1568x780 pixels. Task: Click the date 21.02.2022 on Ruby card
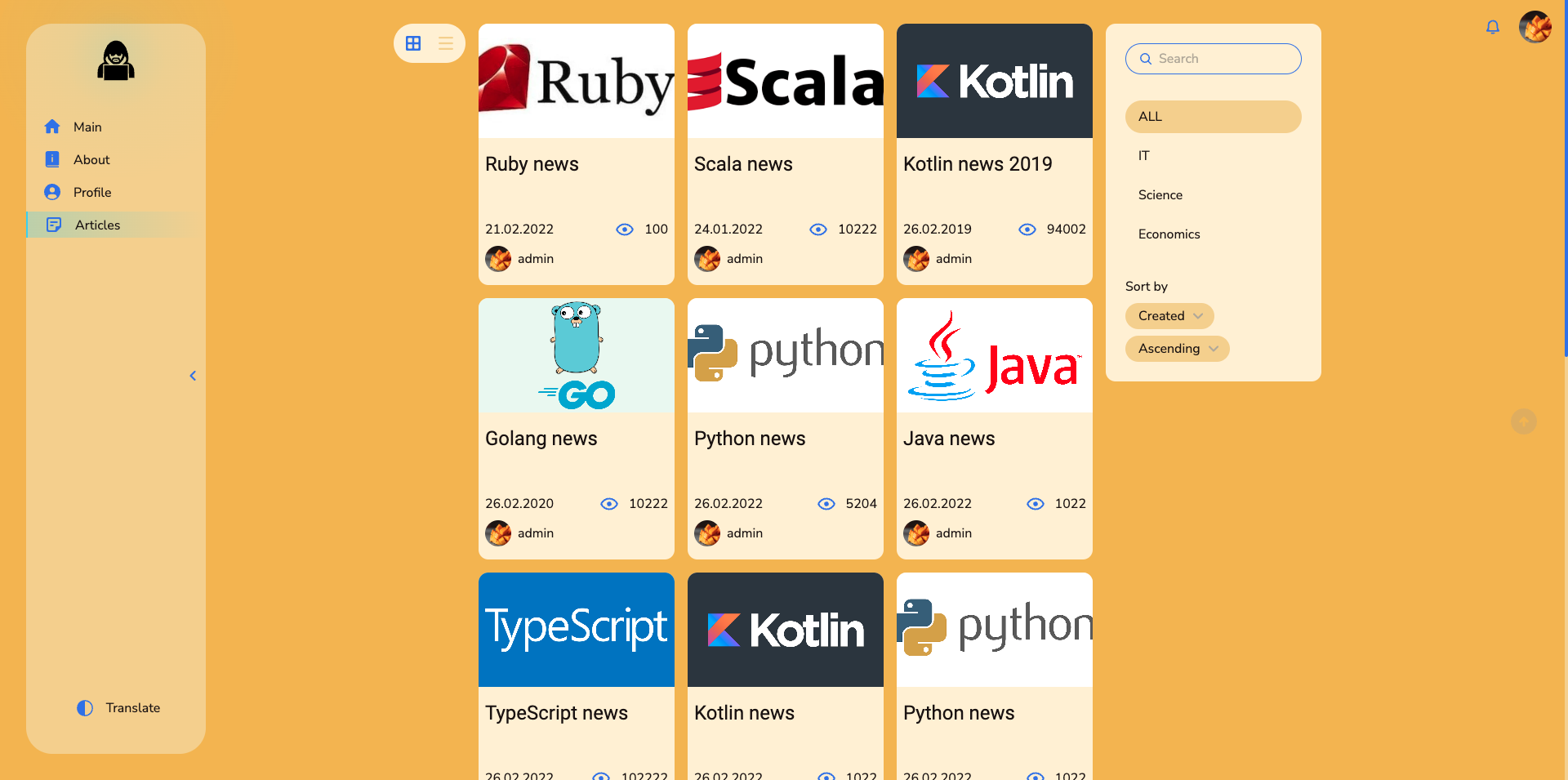coord(519,230)
